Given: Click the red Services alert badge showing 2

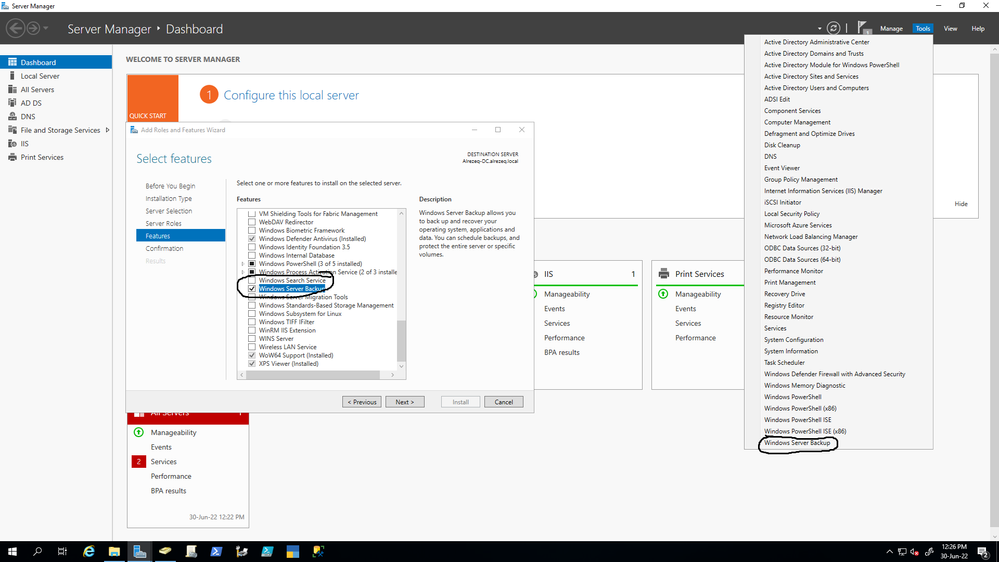Looking at the screenshot, I should coord(138,461).
